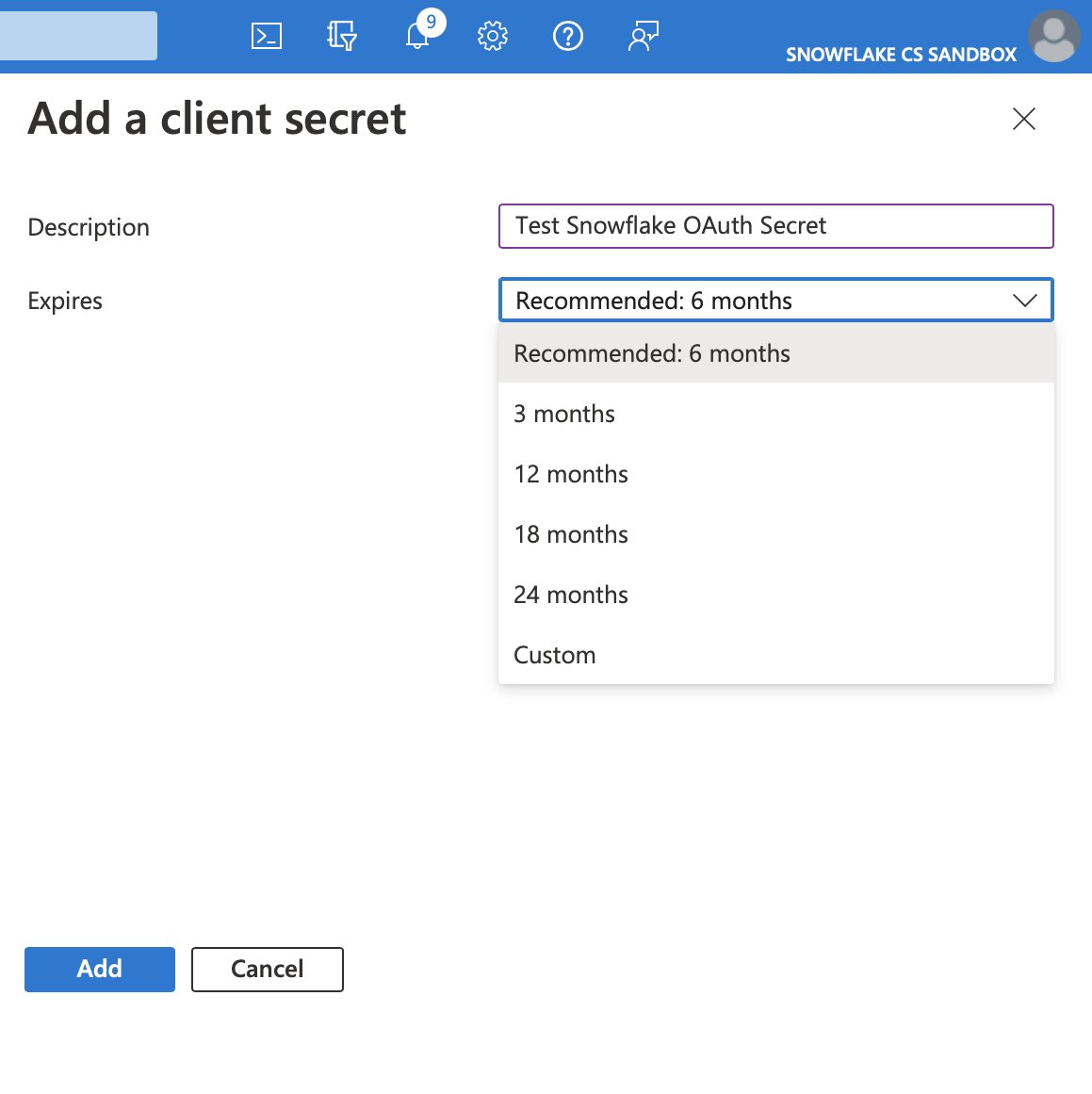Screen dimensions: 1092x1094
Task: Choose the 12 months expiry option
Action: (x=776, y=474)
